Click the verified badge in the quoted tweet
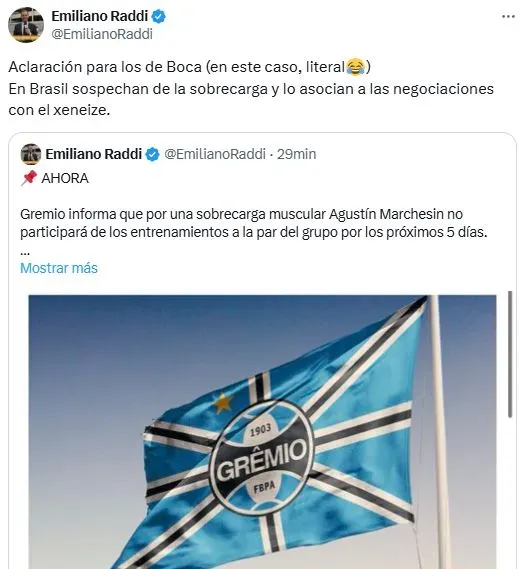This screenshot has width=521, height=569. click(x=152, y=155)
